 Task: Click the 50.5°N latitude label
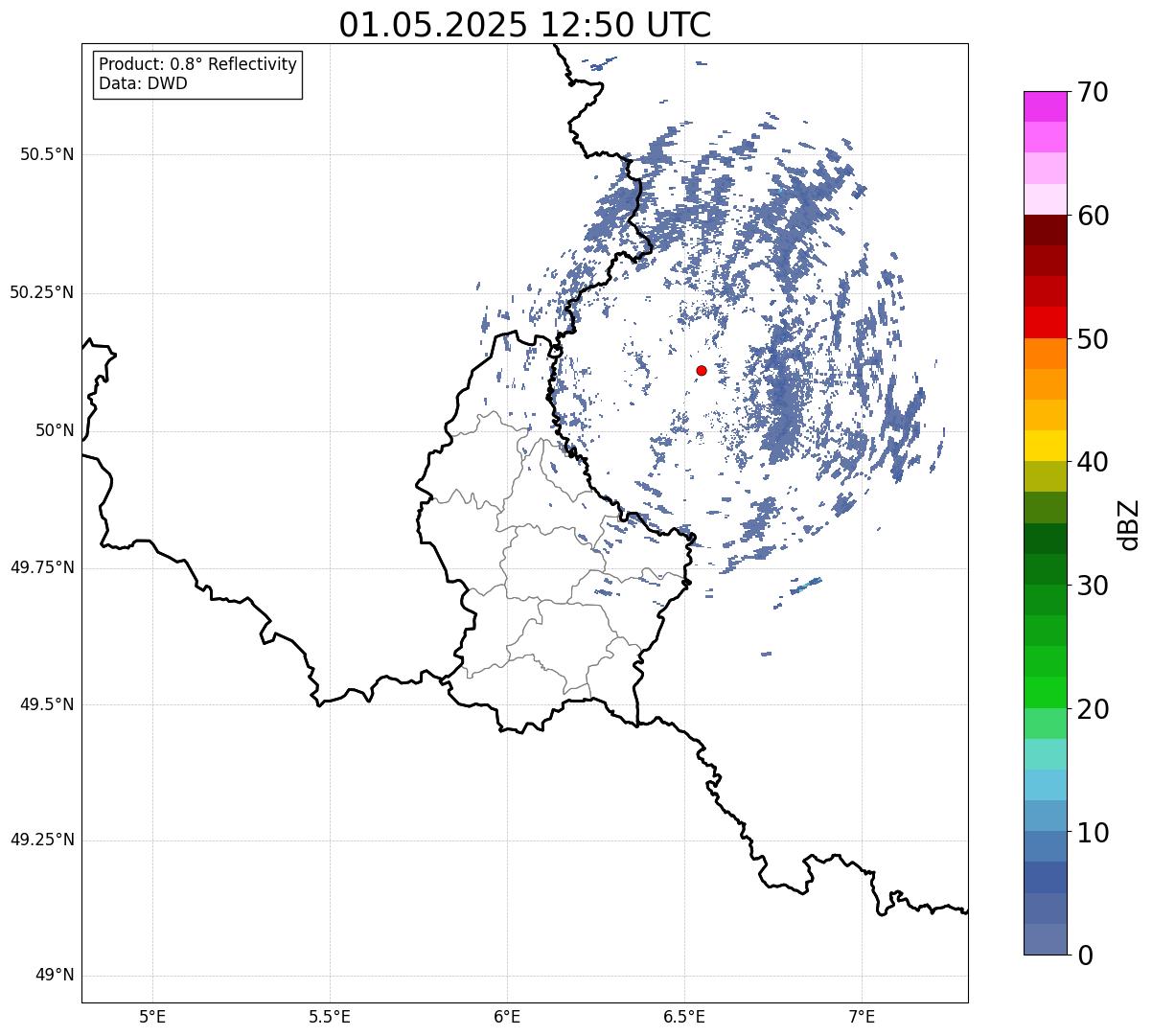[x=47, y=154]
